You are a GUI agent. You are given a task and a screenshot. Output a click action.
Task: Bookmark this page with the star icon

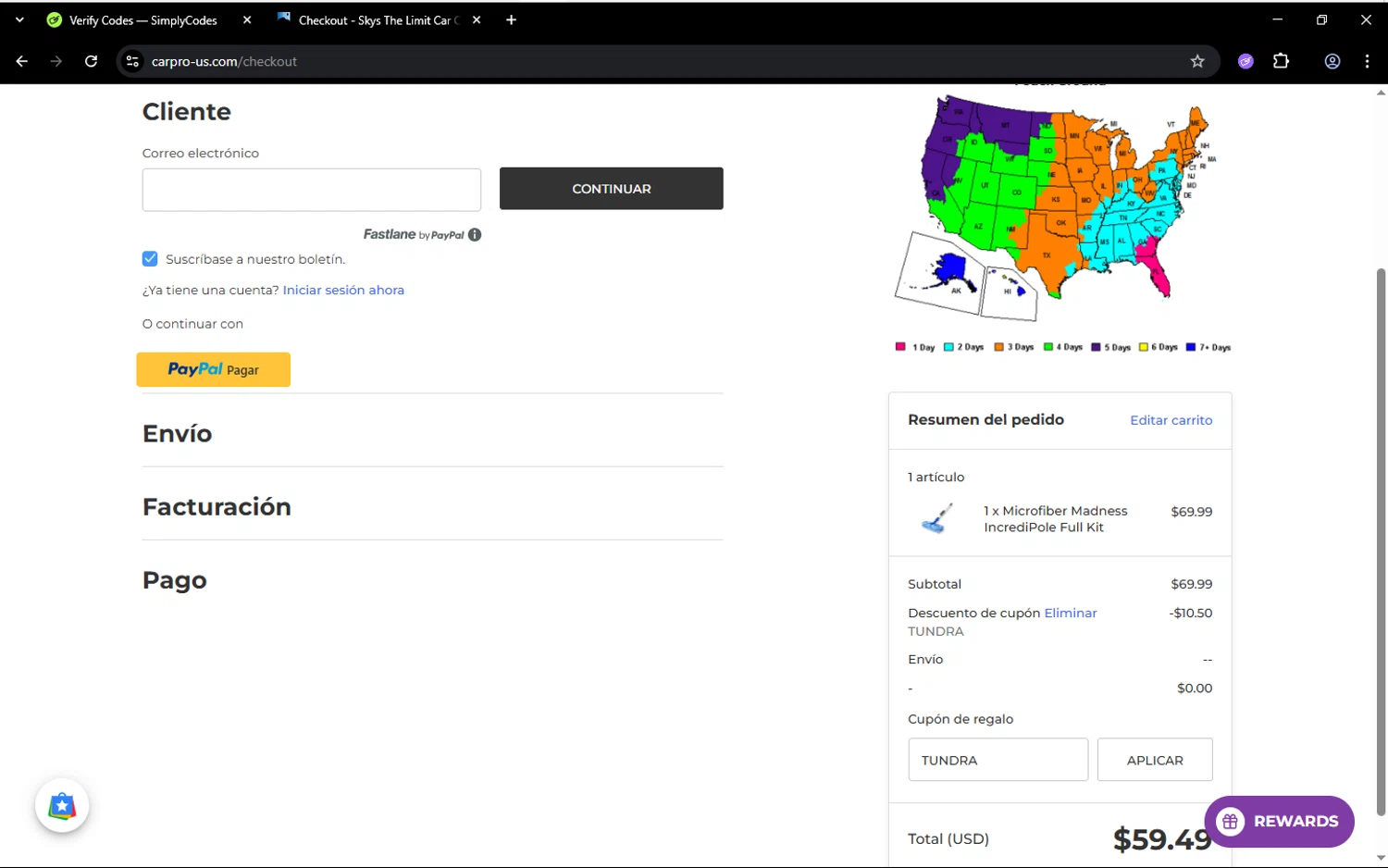1197,61
